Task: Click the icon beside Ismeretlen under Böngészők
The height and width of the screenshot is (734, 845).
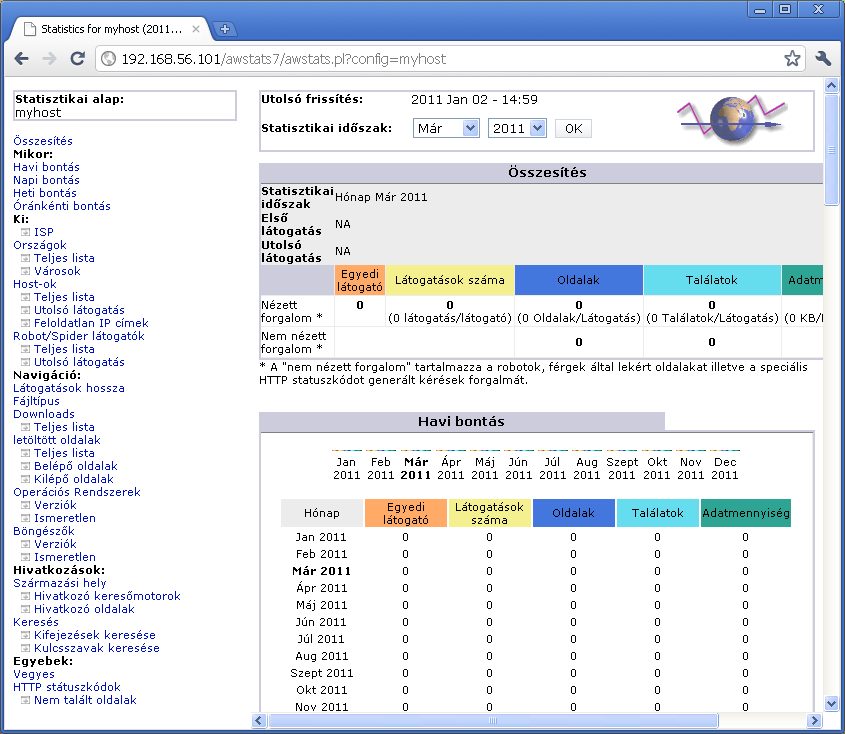Action: click(25, 557)
